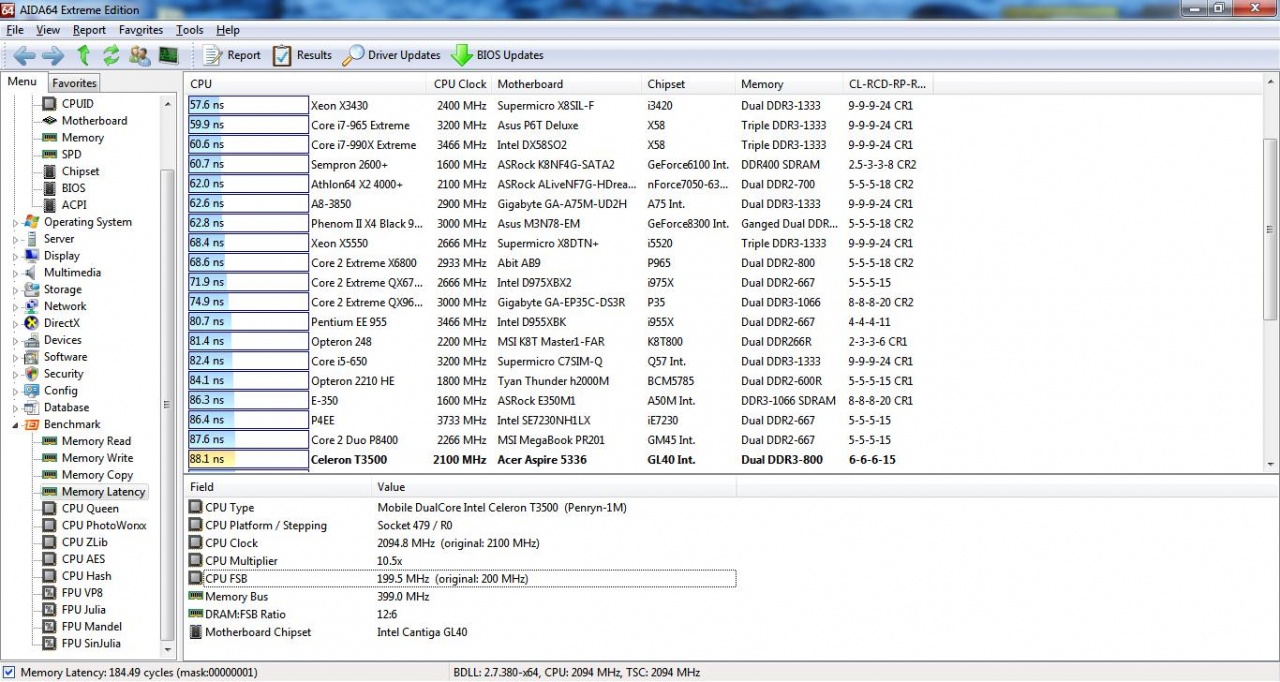Open the Help menu
The image size is (1280, 682).
point(228,30)
